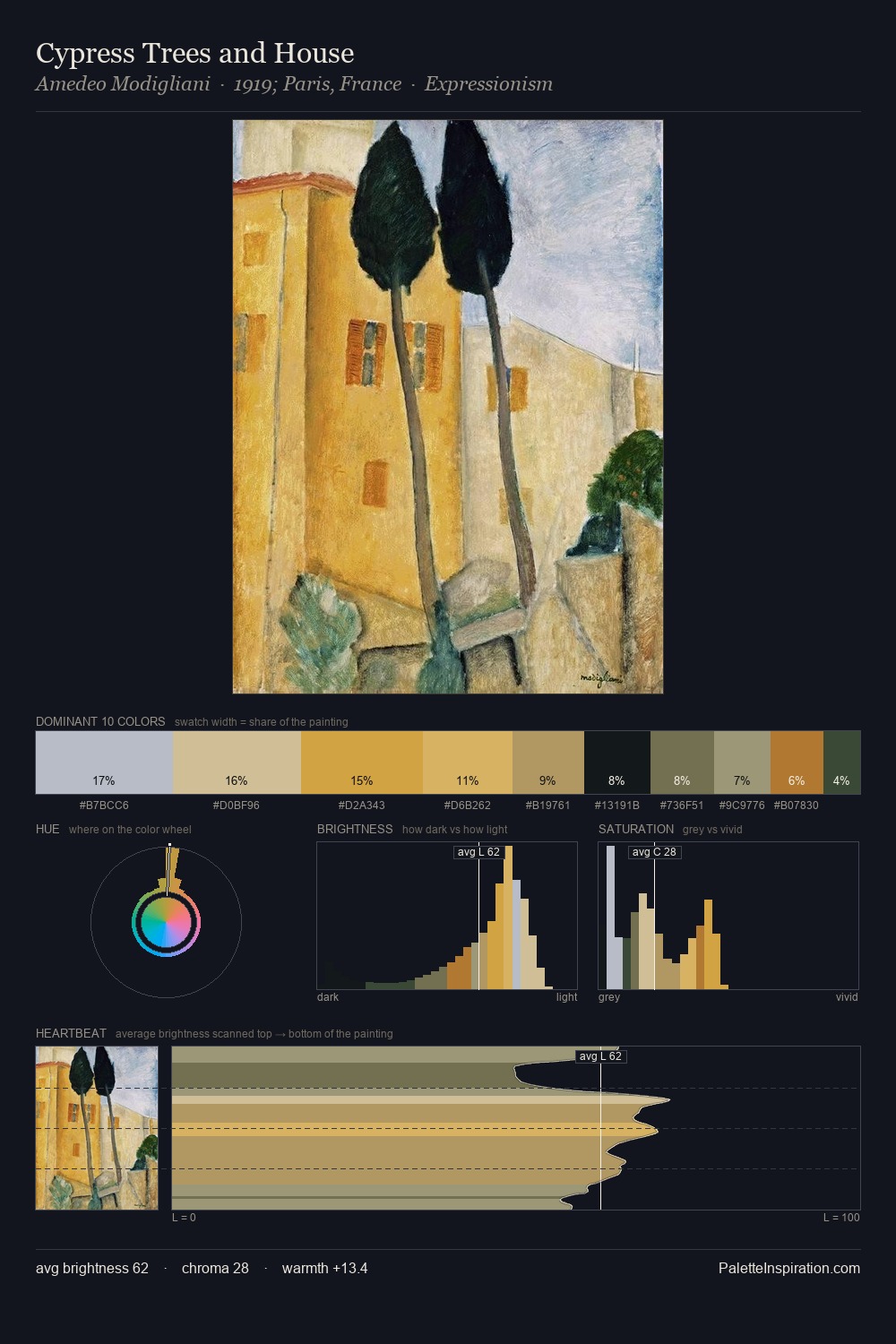Click hex code #736F51
The width and height of the screenshot is (896, 1344).
coord(682,806)
